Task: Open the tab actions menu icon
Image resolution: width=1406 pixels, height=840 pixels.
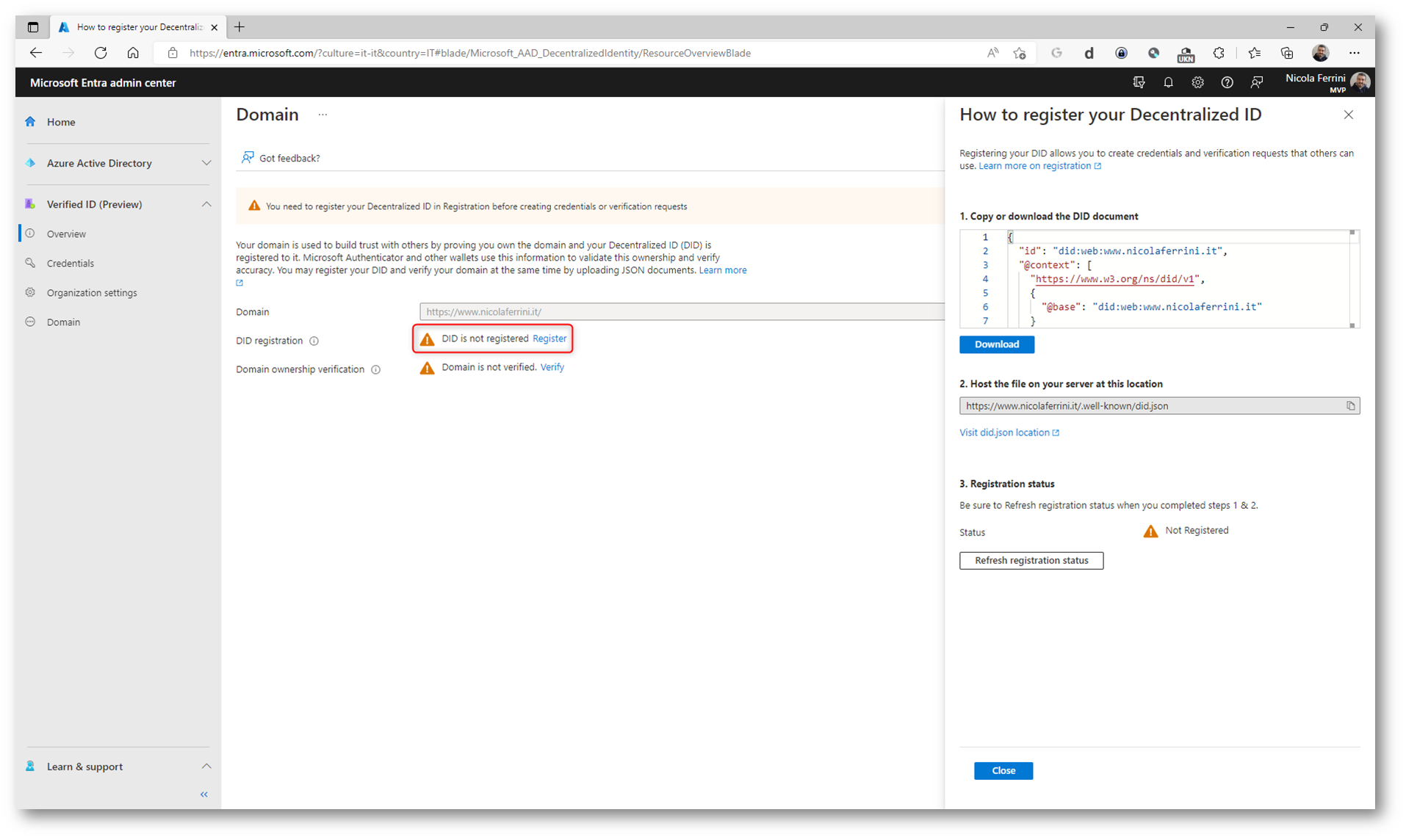Action: pos(33,27)
